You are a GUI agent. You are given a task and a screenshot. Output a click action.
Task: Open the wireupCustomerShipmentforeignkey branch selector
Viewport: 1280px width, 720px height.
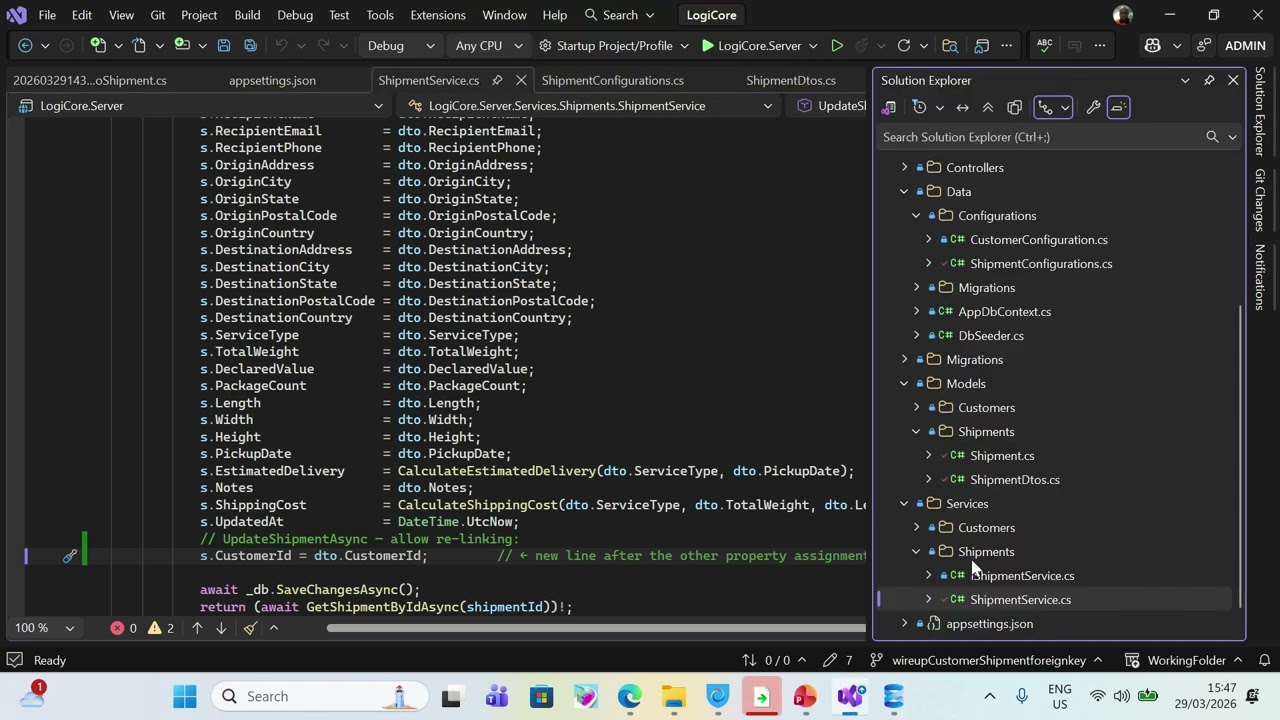pos(988,660)
